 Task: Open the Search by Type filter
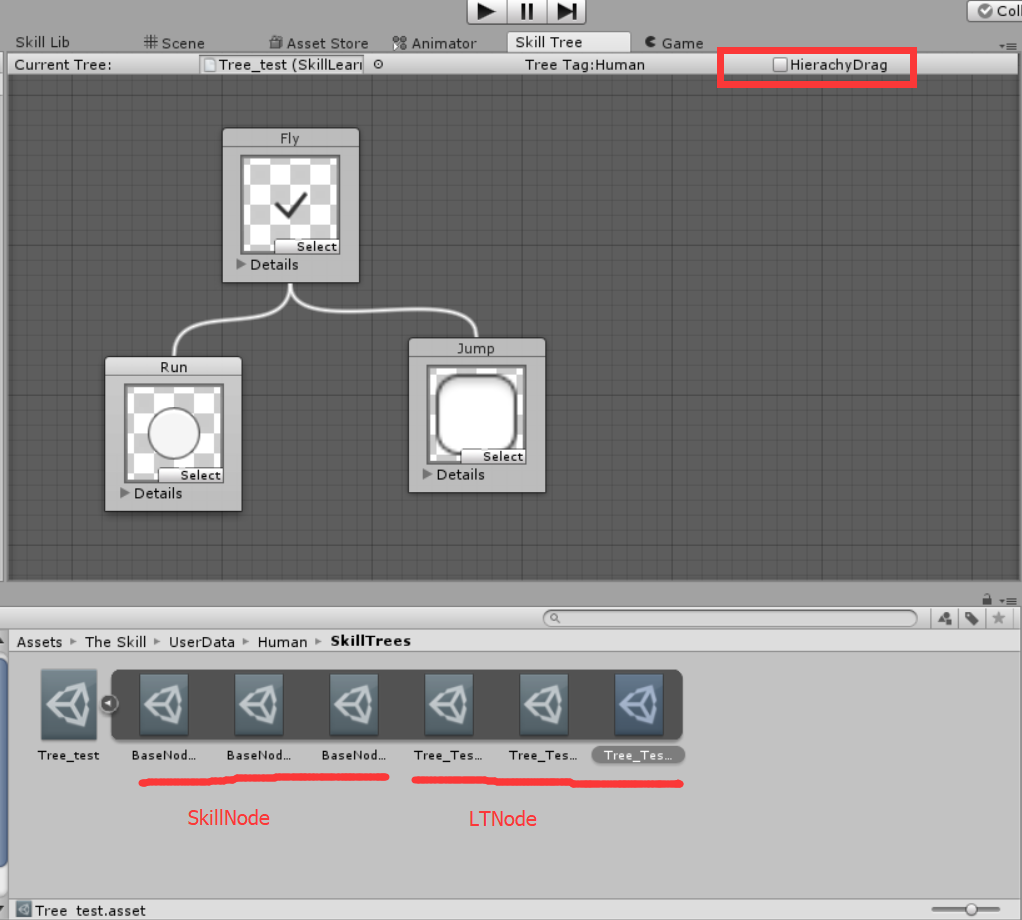(x=944, y=618)
